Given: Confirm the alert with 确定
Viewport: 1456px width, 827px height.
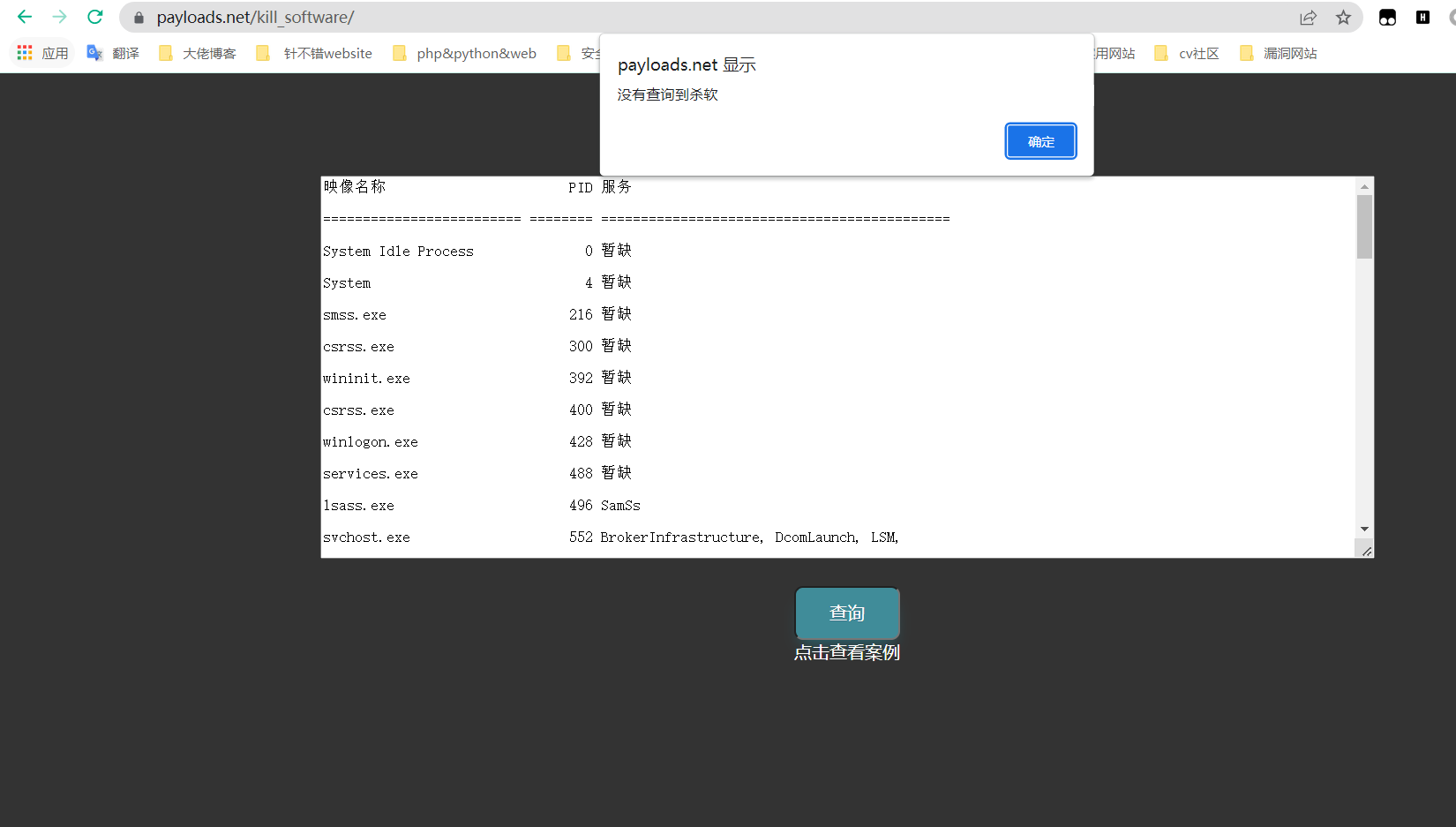Looking at the screenshot, I should tap(1040, 141).
